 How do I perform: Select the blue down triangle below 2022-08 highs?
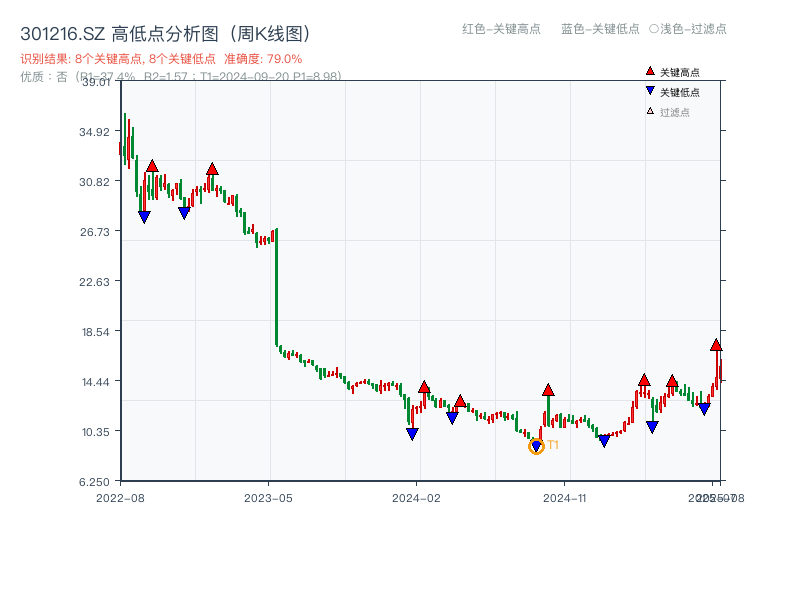click(143, 216)
